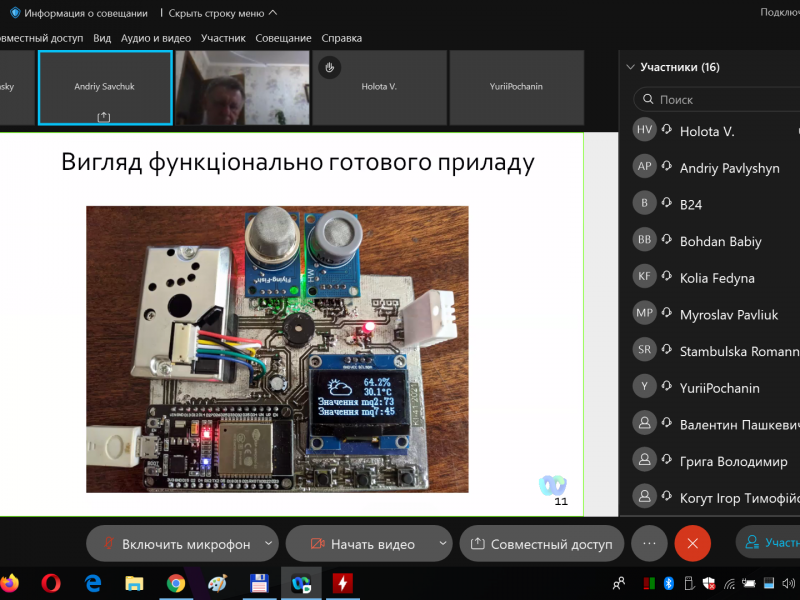This screenshot has width=800, height=600.
Task: Click the Совместный доступ share button
Action: (541, 544)
